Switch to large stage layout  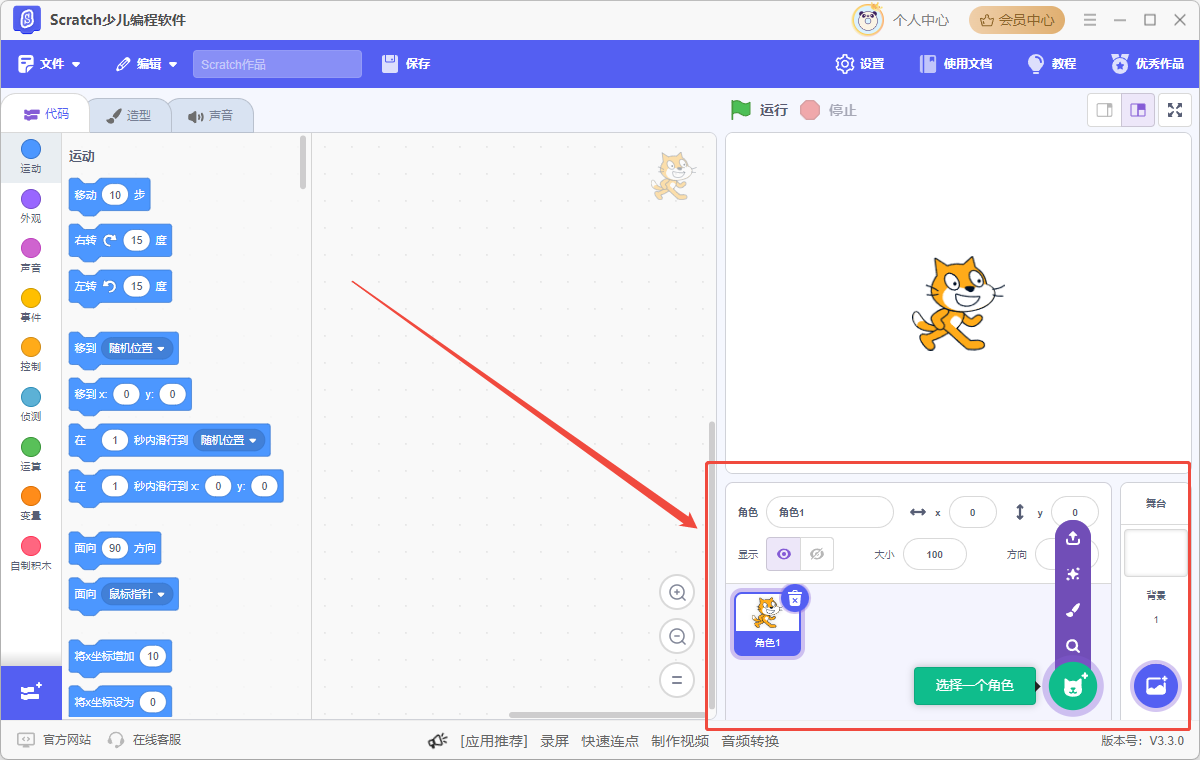click(x=1138, y=110)
